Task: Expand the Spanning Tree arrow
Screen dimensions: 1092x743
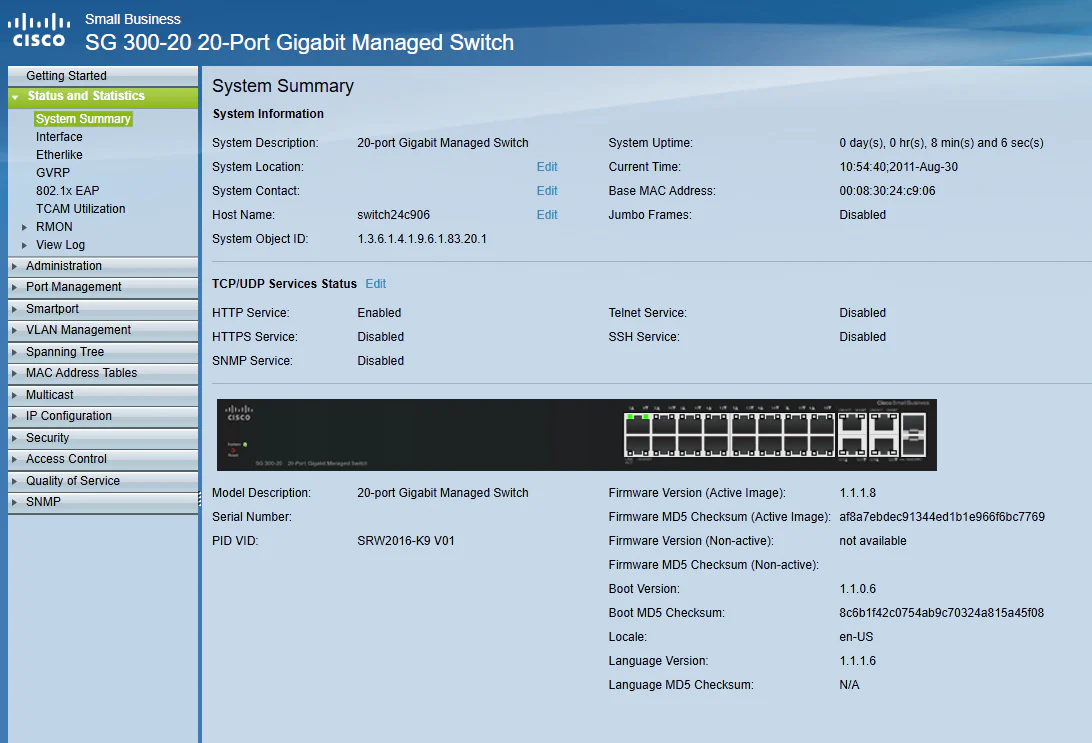Action: (x=15, y=352)
